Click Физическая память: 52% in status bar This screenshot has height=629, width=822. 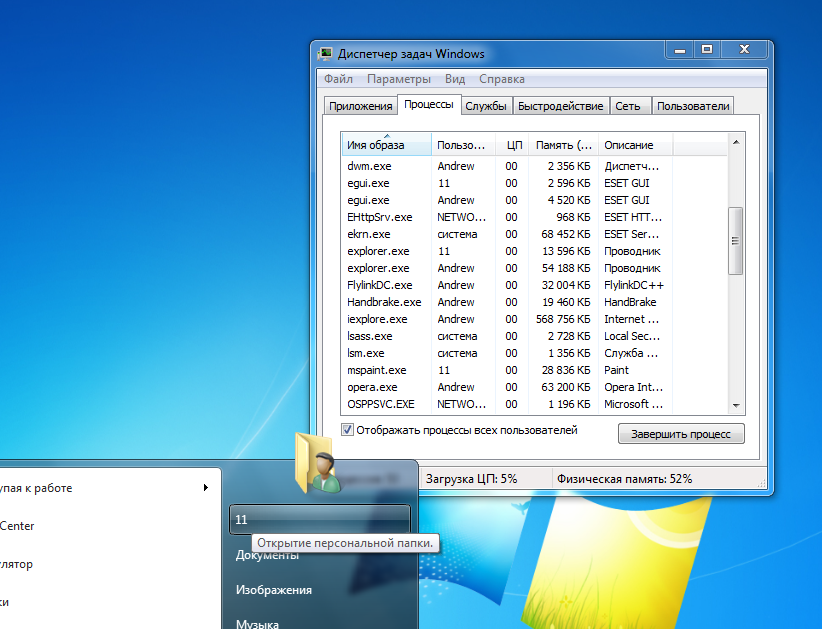tap(624, 479)
